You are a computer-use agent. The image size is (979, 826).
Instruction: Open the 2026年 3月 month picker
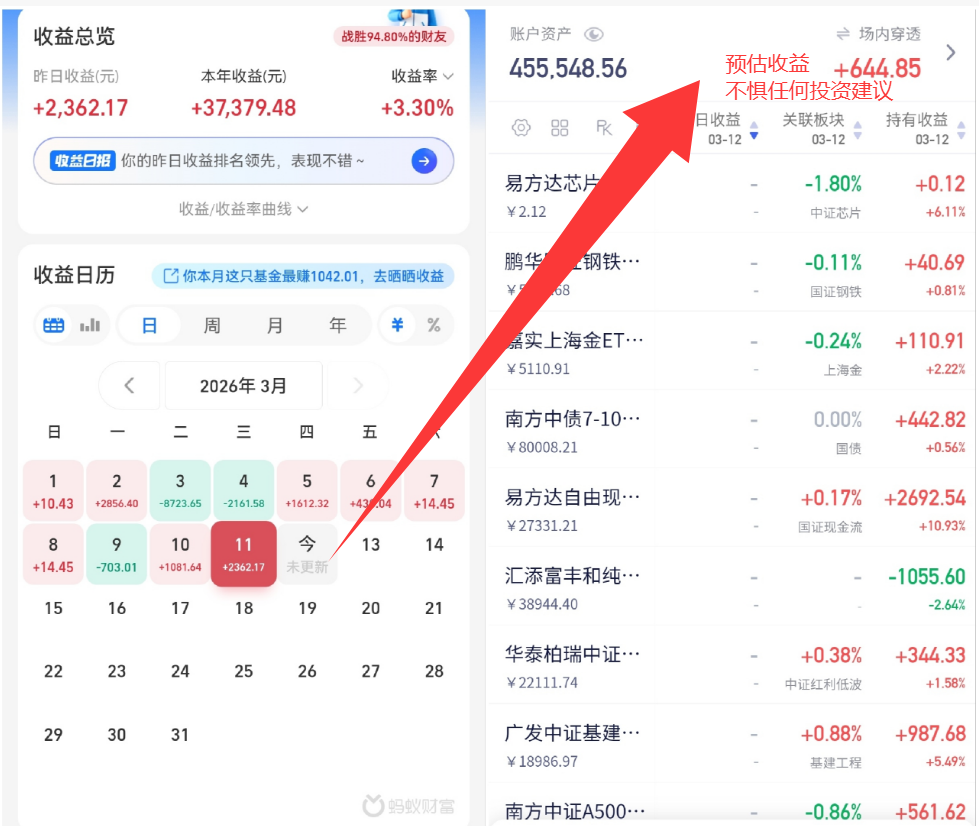coord(244,385)
